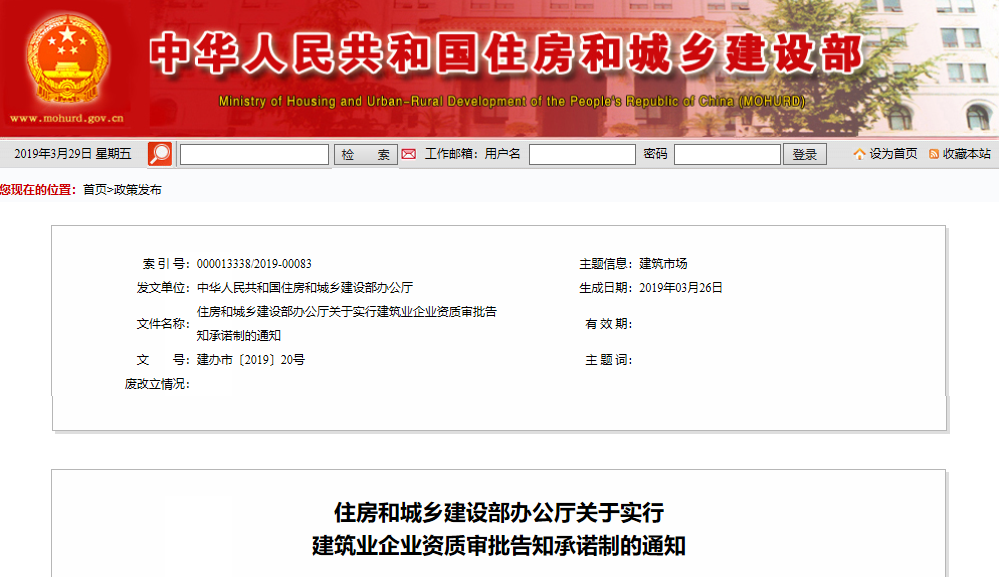
Task: Focus the site search text field
Action: tap(254, 155)
